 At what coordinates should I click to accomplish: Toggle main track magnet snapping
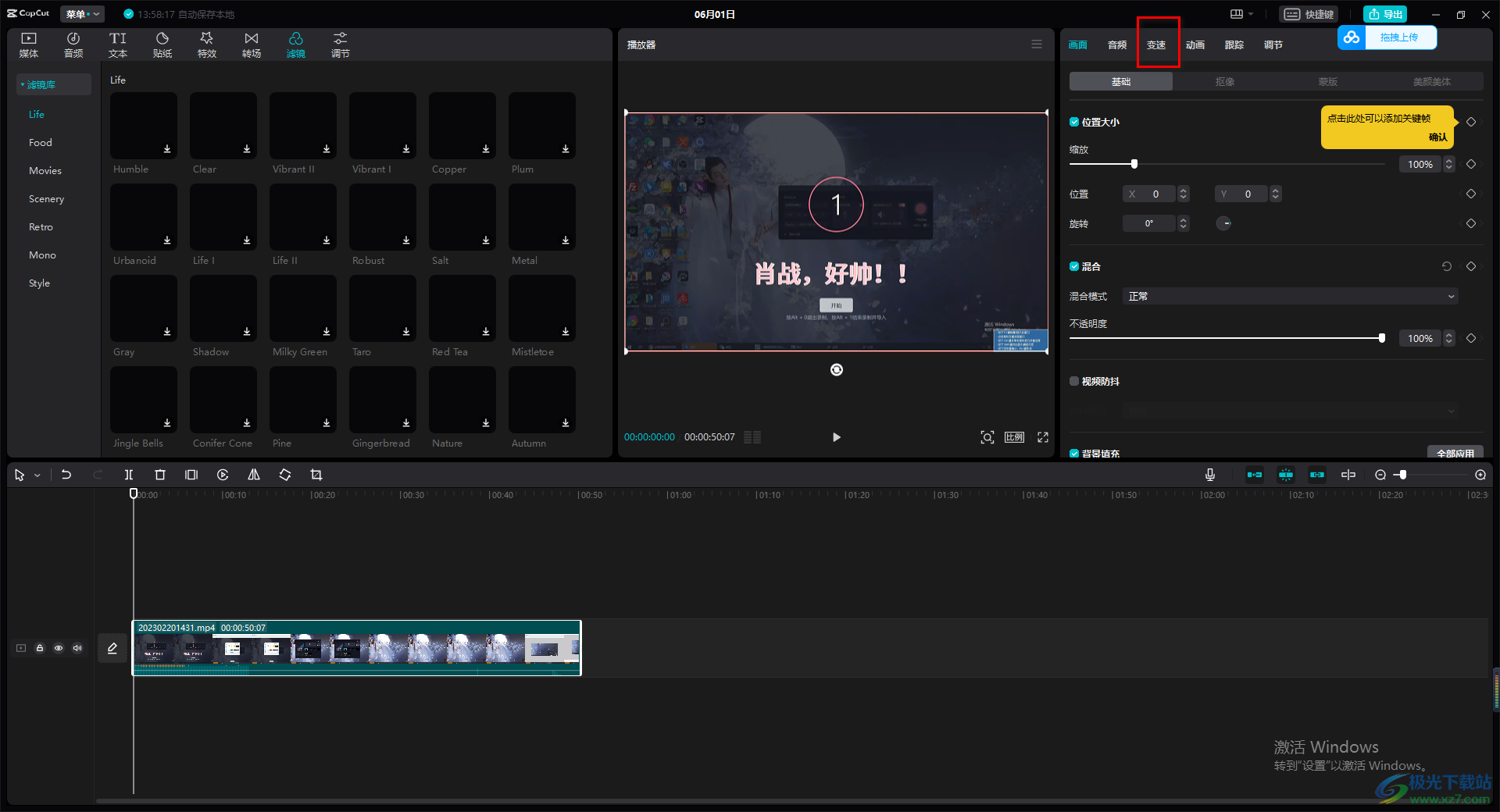point(1255,475)
